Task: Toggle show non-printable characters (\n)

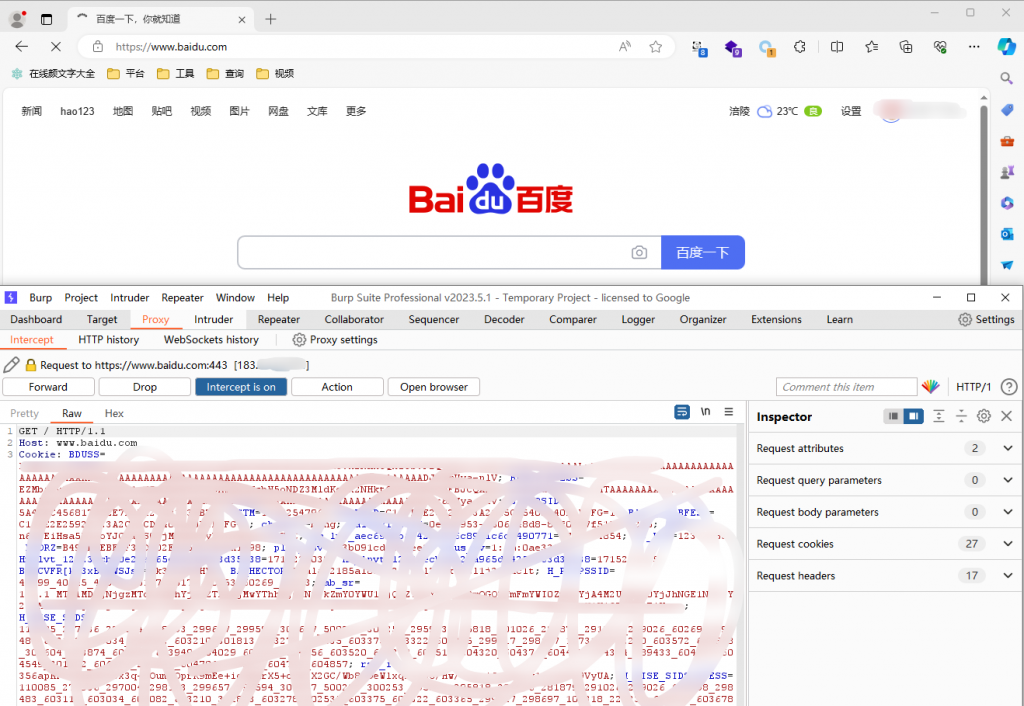Action: click(x=706, y=412)
